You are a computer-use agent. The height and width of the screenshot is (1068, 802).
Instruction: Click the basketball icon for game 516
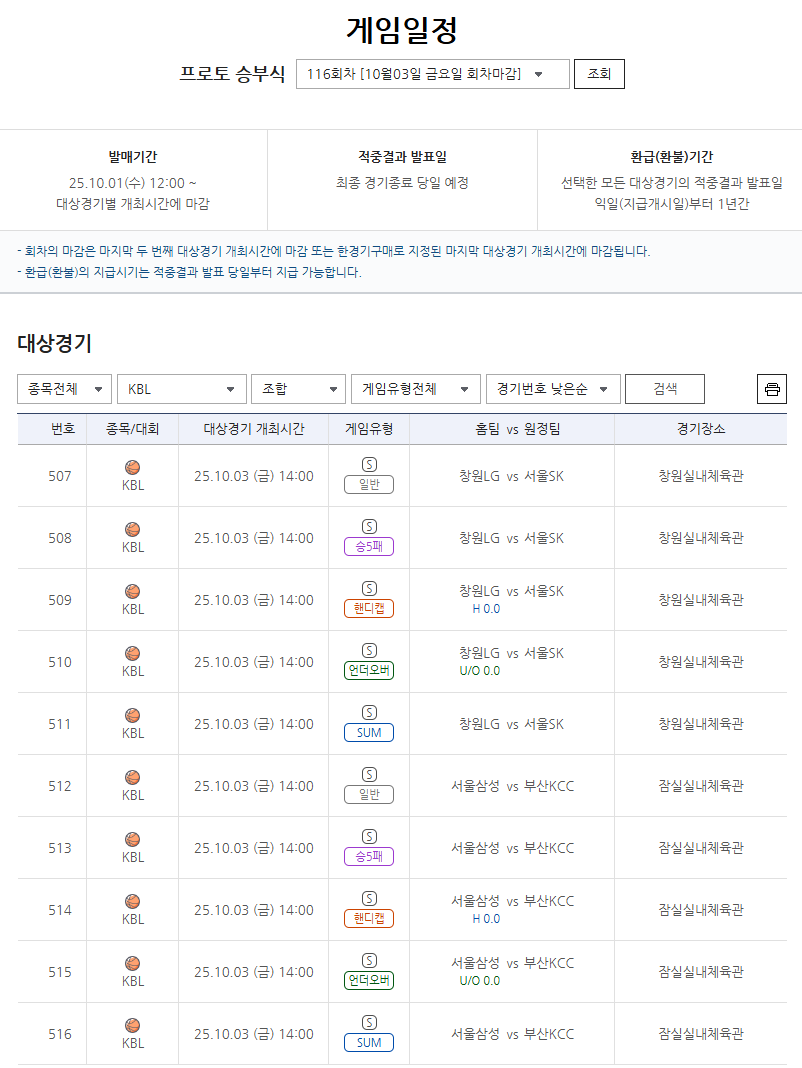click(130, 1027)
